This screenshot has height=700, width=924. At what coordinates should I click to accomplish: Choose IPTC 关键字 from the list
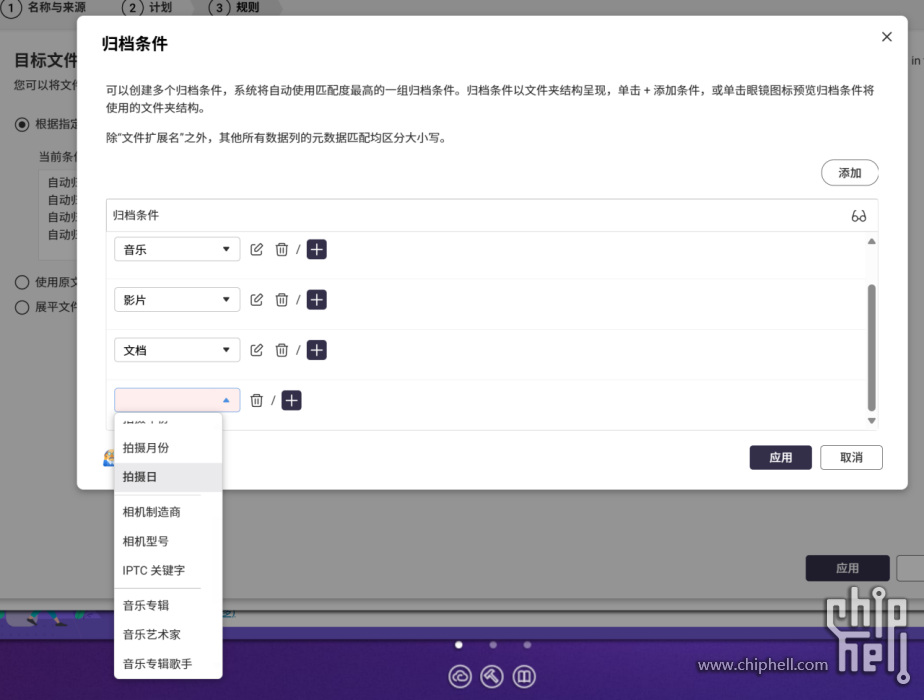pyautogui.click(x=168, y=570)
